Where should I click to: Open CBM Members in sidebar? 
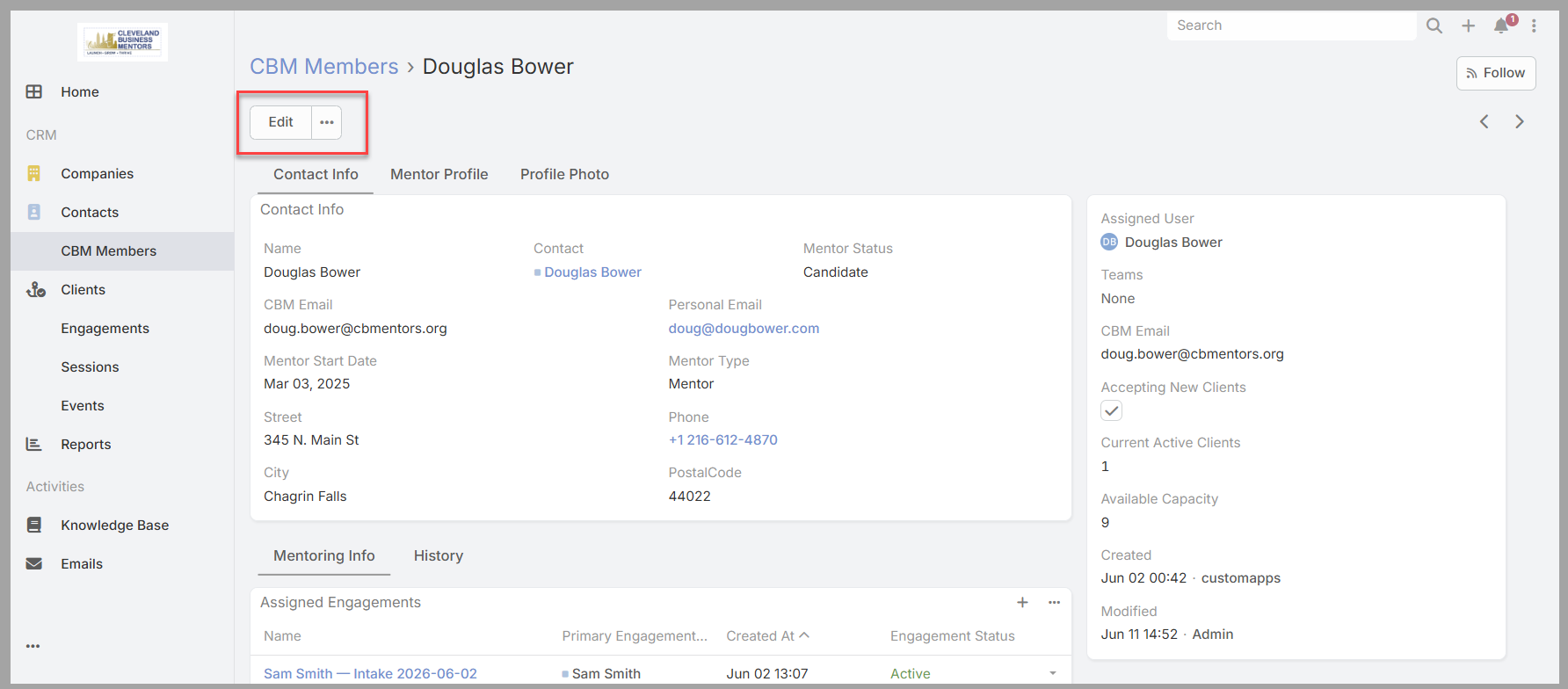click(x=122, y=251)
